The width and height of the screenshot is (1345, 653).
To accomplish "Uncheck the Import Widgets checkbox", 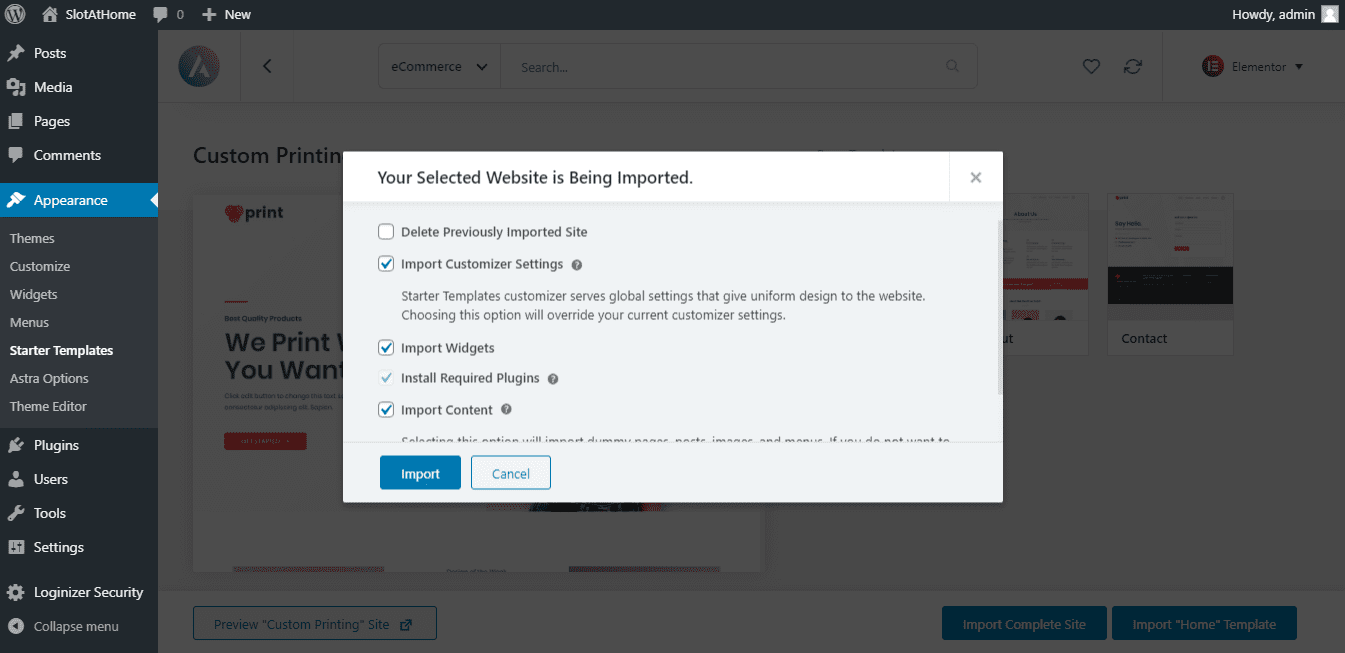I will (x=386, y=348).
